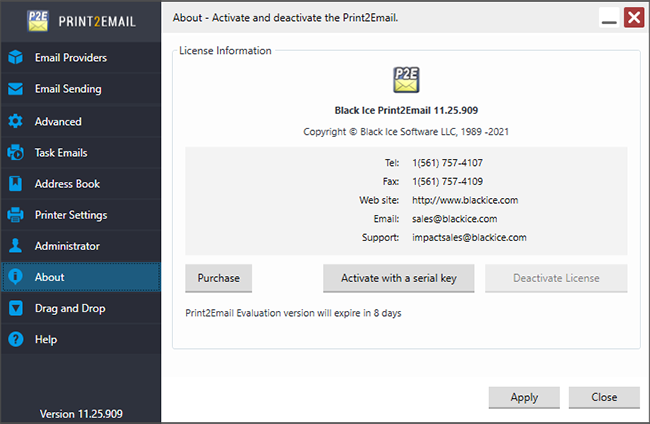This screenshot has width=650, height=424.
Task: Open the Address Book bookmark icon
Action: point(15,184)
